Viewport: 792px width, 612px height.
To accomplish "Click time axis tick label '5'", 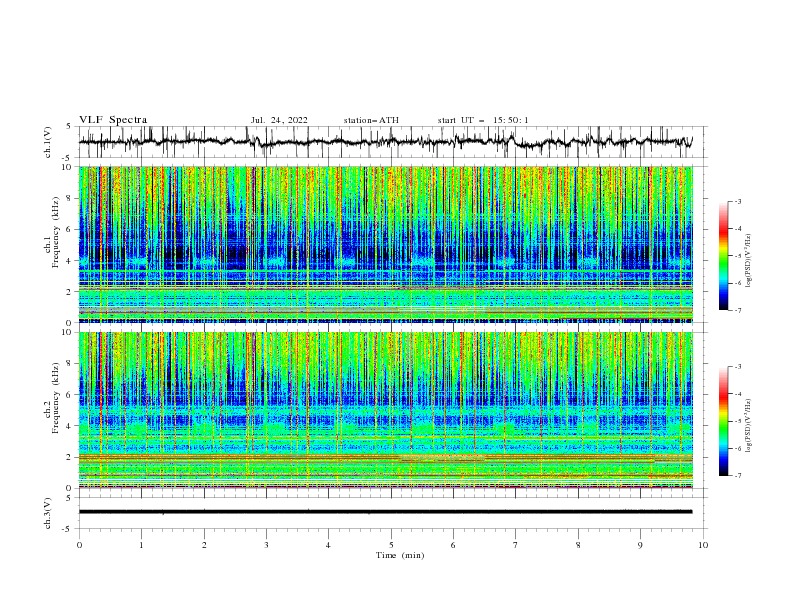I will click(391, 545).
